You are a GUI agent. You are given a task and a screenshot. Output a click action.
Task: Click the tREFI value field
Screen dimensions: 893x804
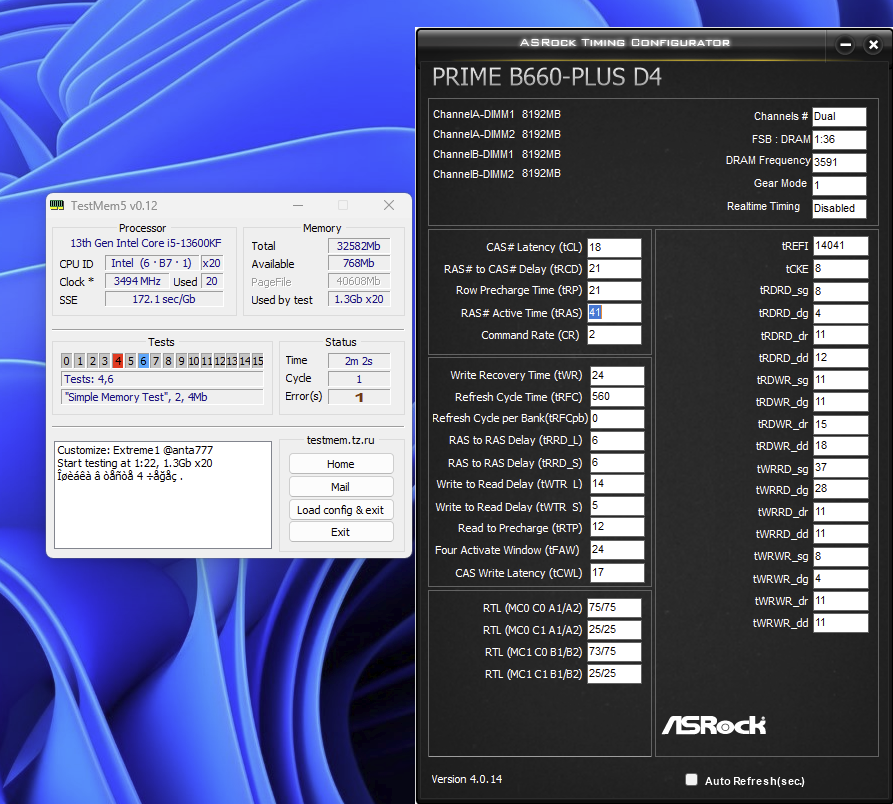tap(840, 246)
